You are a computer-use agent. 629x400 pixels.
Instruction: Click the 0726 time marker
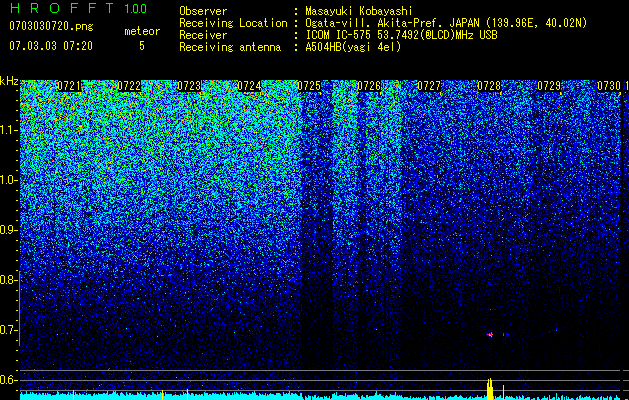(369, 86)
